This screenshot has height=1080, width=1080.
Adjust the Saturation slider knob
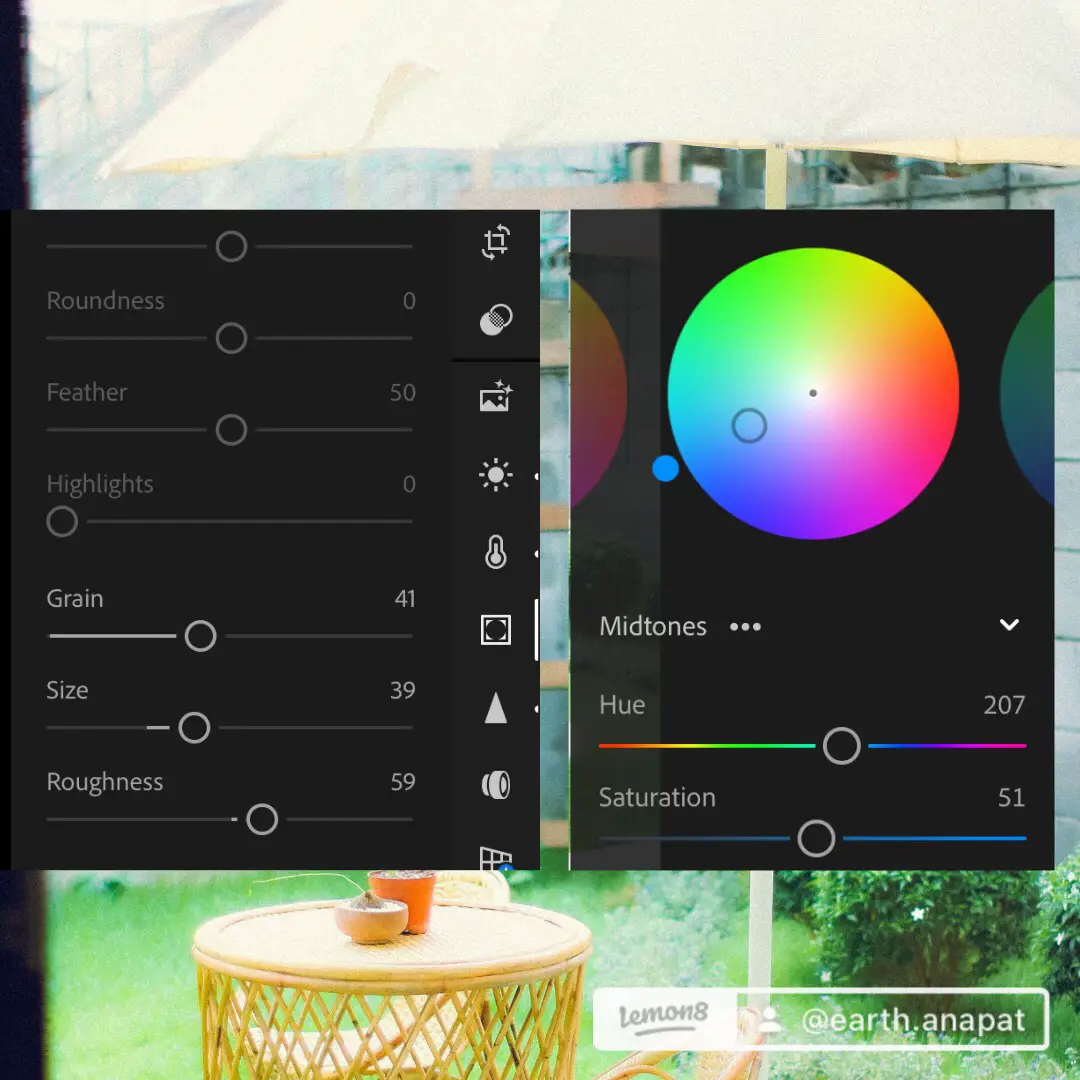816,838
